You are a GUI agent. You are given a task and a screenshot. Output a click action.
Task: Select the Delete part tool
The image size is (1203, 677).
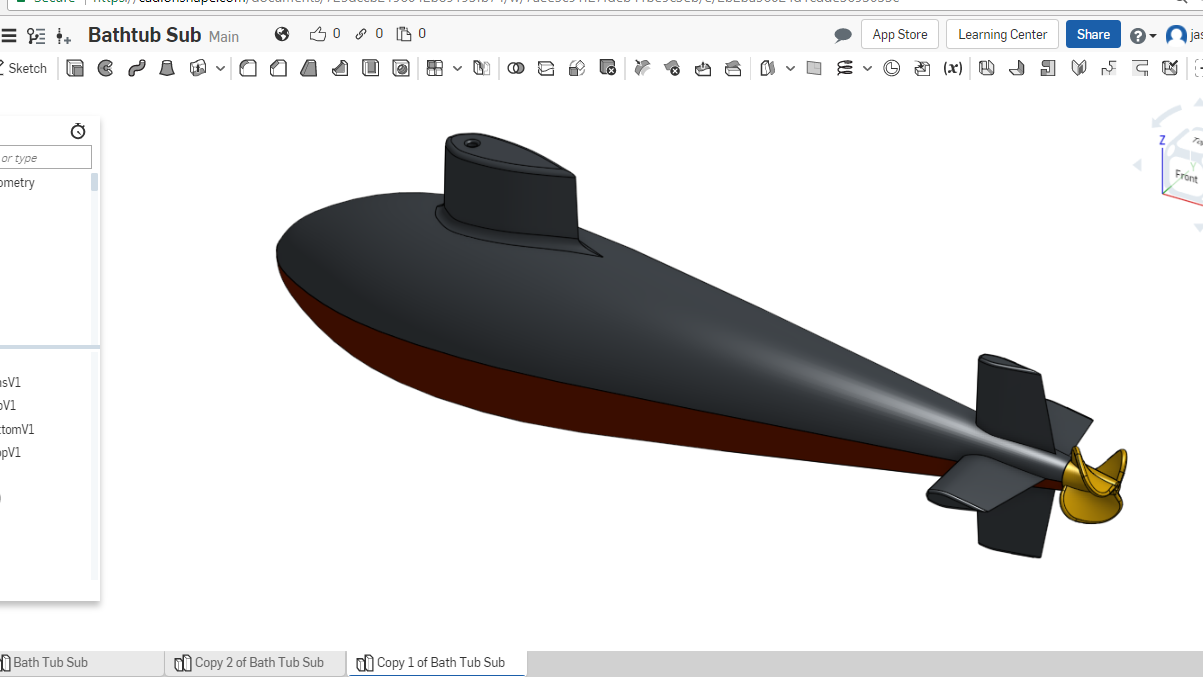[x=607, y=69]
